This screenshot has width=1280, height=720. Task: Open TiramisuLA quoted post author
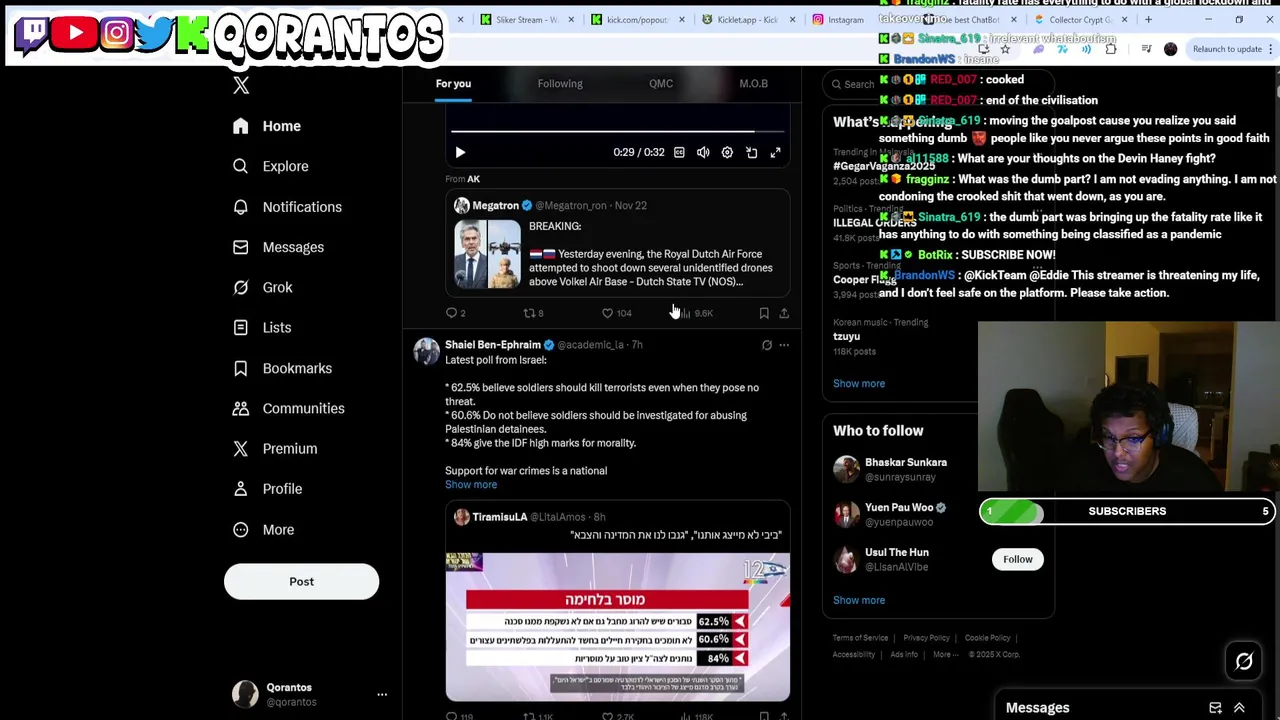pyautogui.click(x=500, y=517)
